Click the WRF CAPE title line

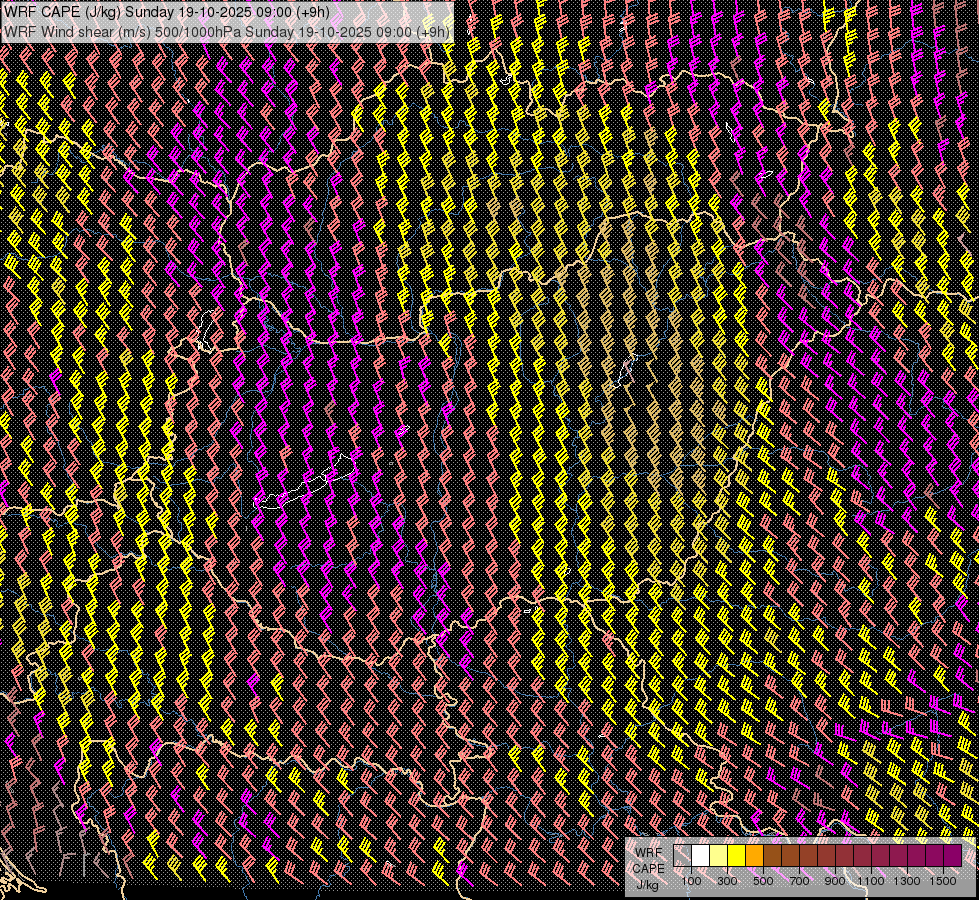(x=167, y=12)
